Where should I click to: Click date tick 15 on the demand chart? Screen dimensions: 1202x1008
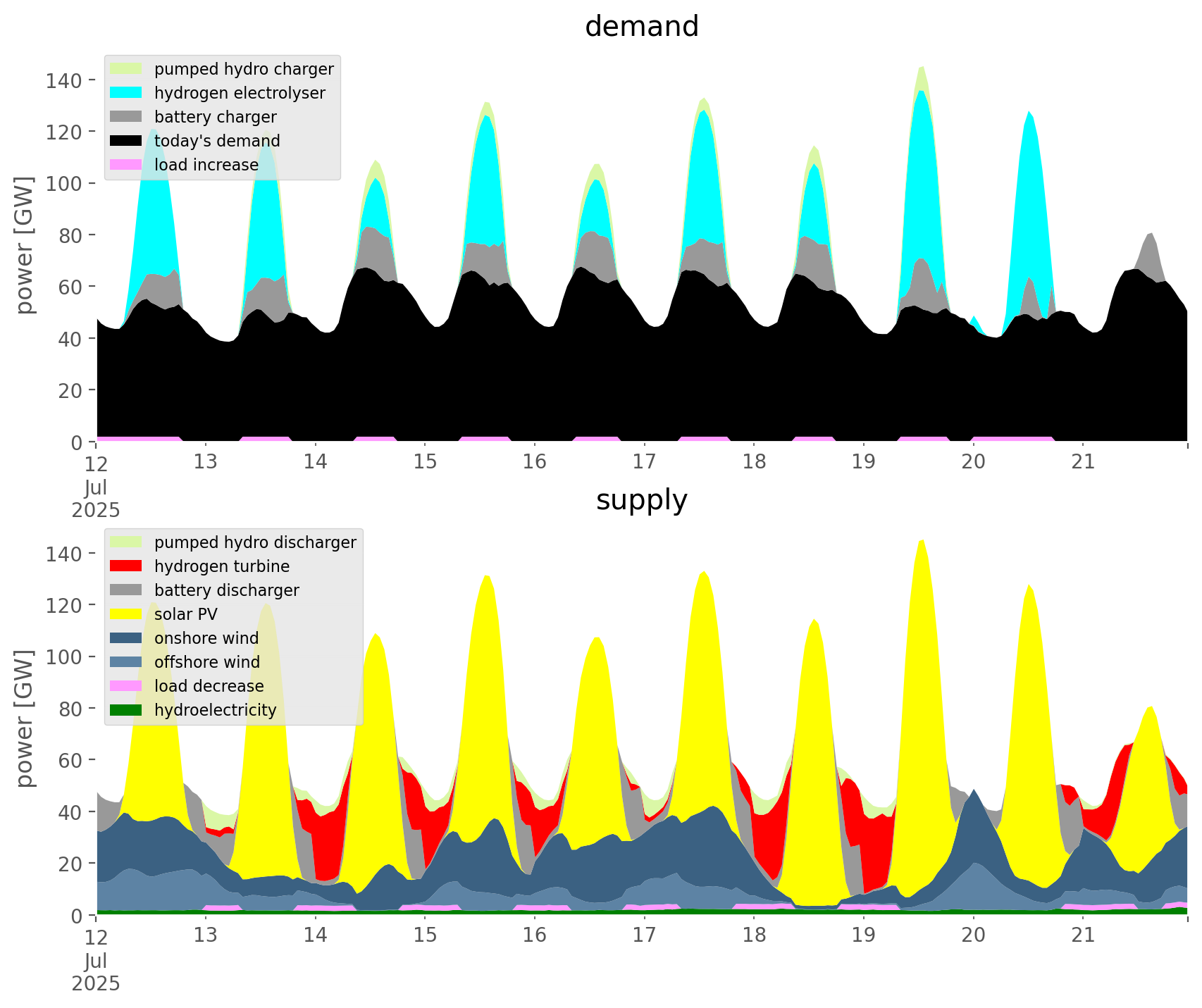[425, 462]
